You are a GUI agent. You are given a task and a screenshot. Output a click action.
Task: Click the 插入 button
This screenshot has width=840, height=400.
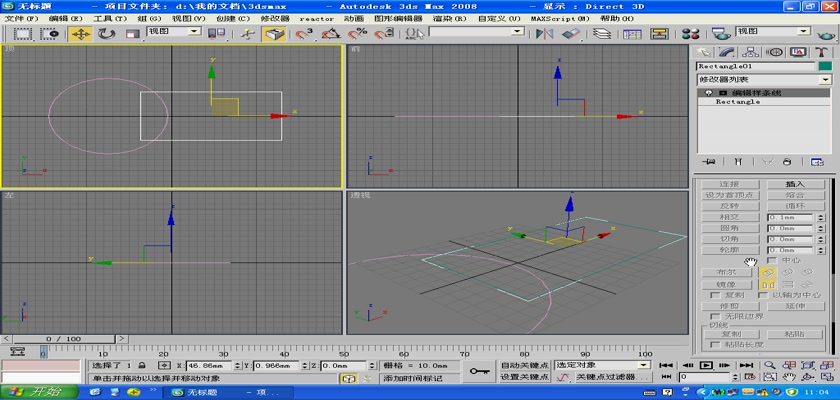coord(795,184)
